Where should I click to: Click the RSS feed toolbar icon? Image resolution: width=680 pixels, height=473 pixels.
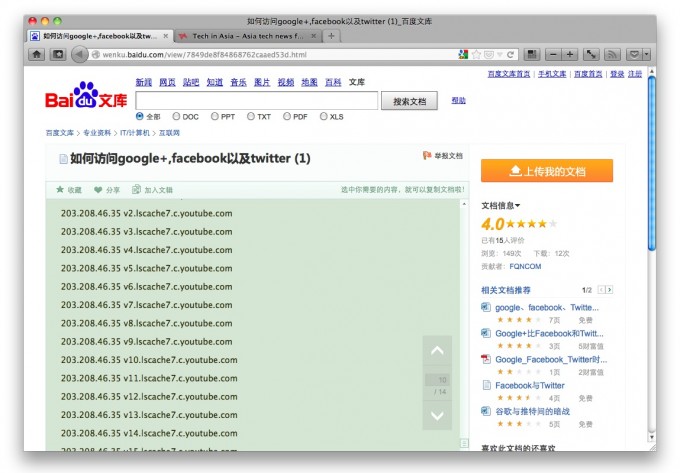click(x=612, y=55)
